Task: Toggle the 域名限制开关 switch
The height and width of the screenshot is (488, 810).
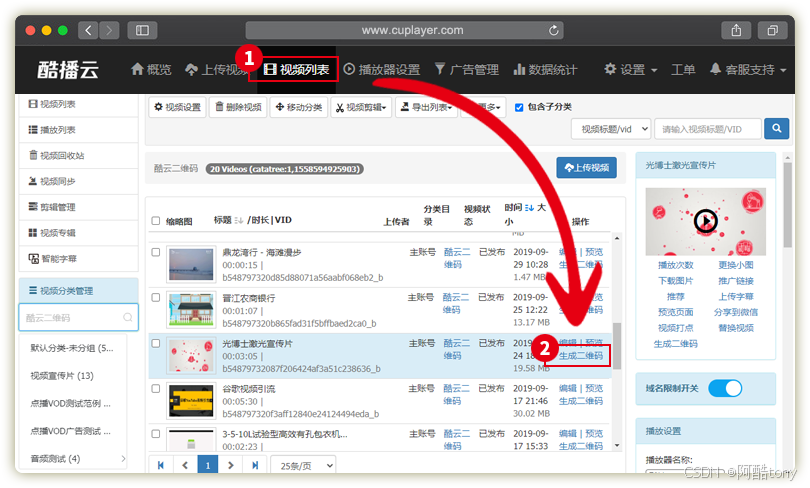Action: click(725, 388)
